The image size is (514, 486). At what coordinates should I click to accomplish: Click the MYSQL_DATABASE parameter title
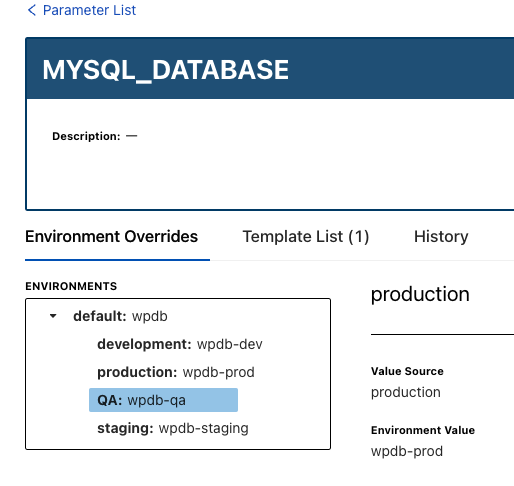coord(165,70)
